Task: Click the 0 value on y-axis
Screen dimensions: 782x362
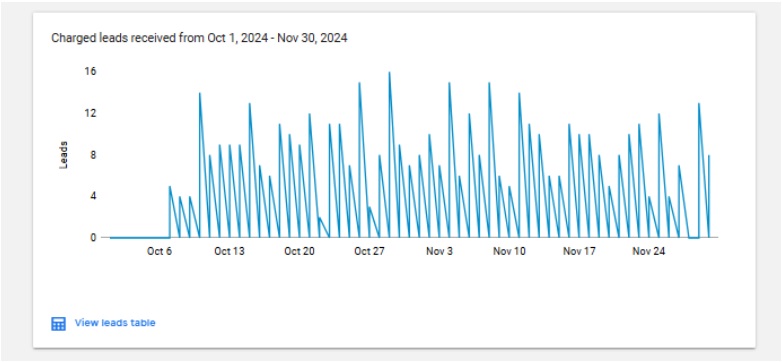Action: [x=93, y=237]
